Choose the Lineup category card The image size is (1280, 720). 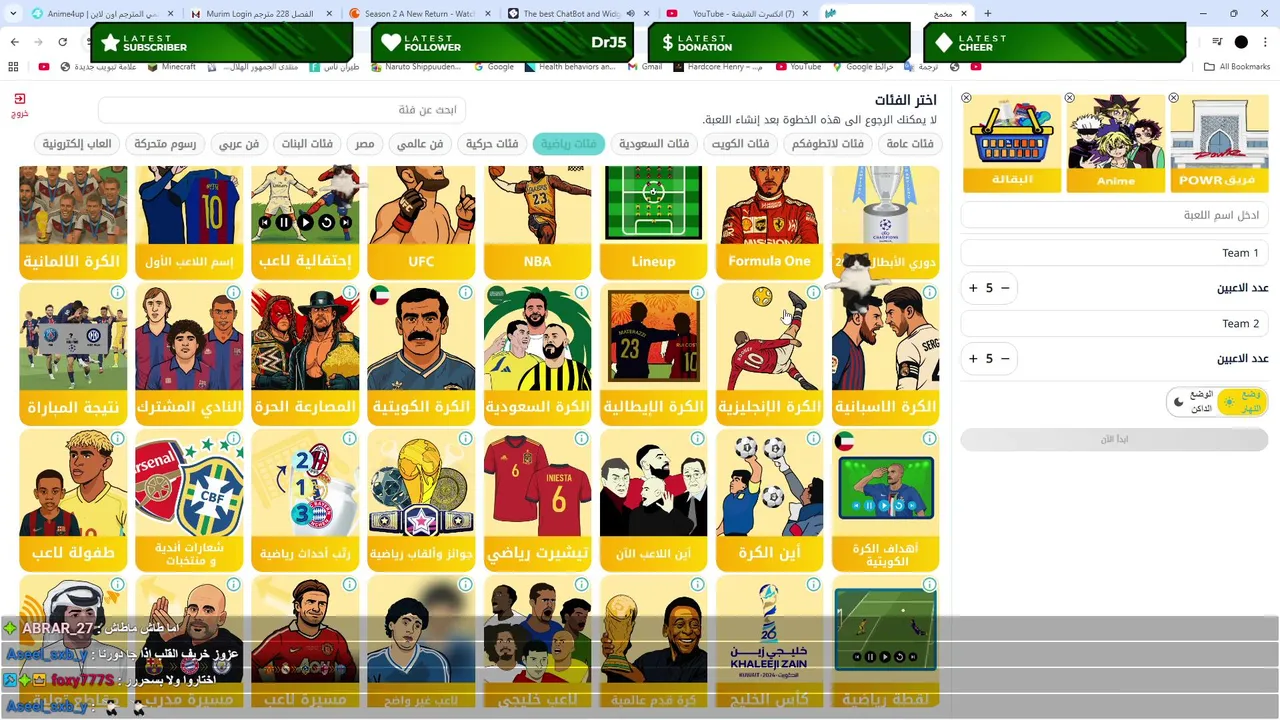(x=653, y=222)
